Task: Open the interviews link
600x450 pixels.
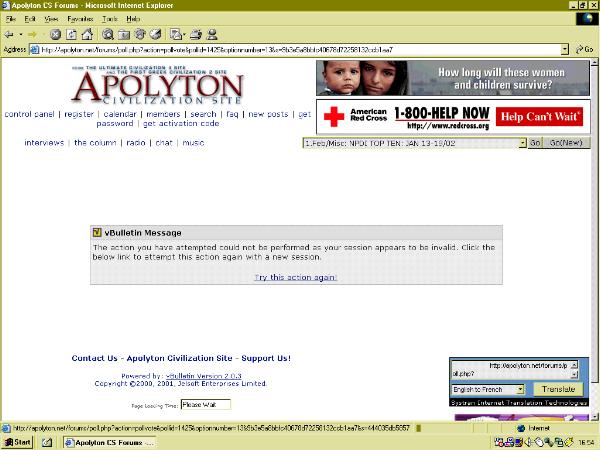Action: pos(44,143)
